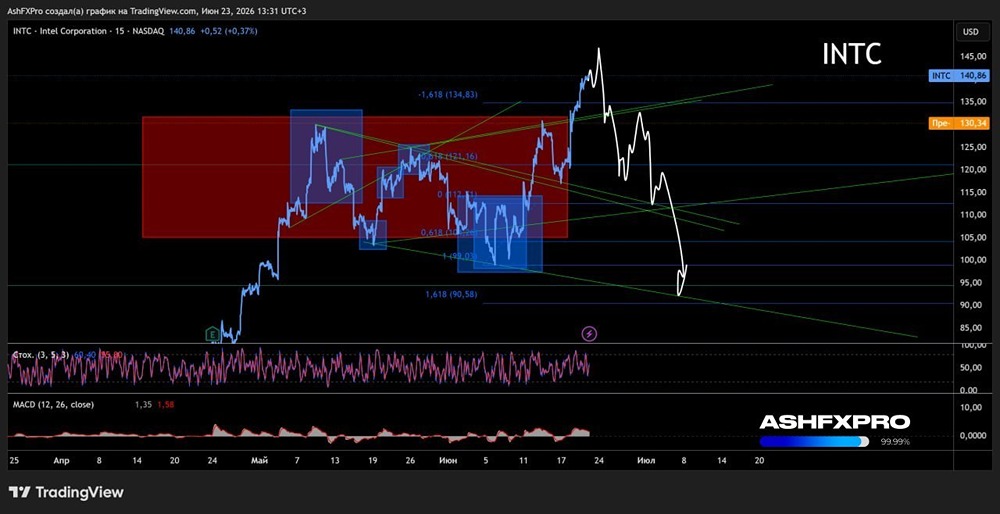This screenshot has width=1000, height=514.
Task: Click the 5 date label on time axis
Action: (485, 460)
